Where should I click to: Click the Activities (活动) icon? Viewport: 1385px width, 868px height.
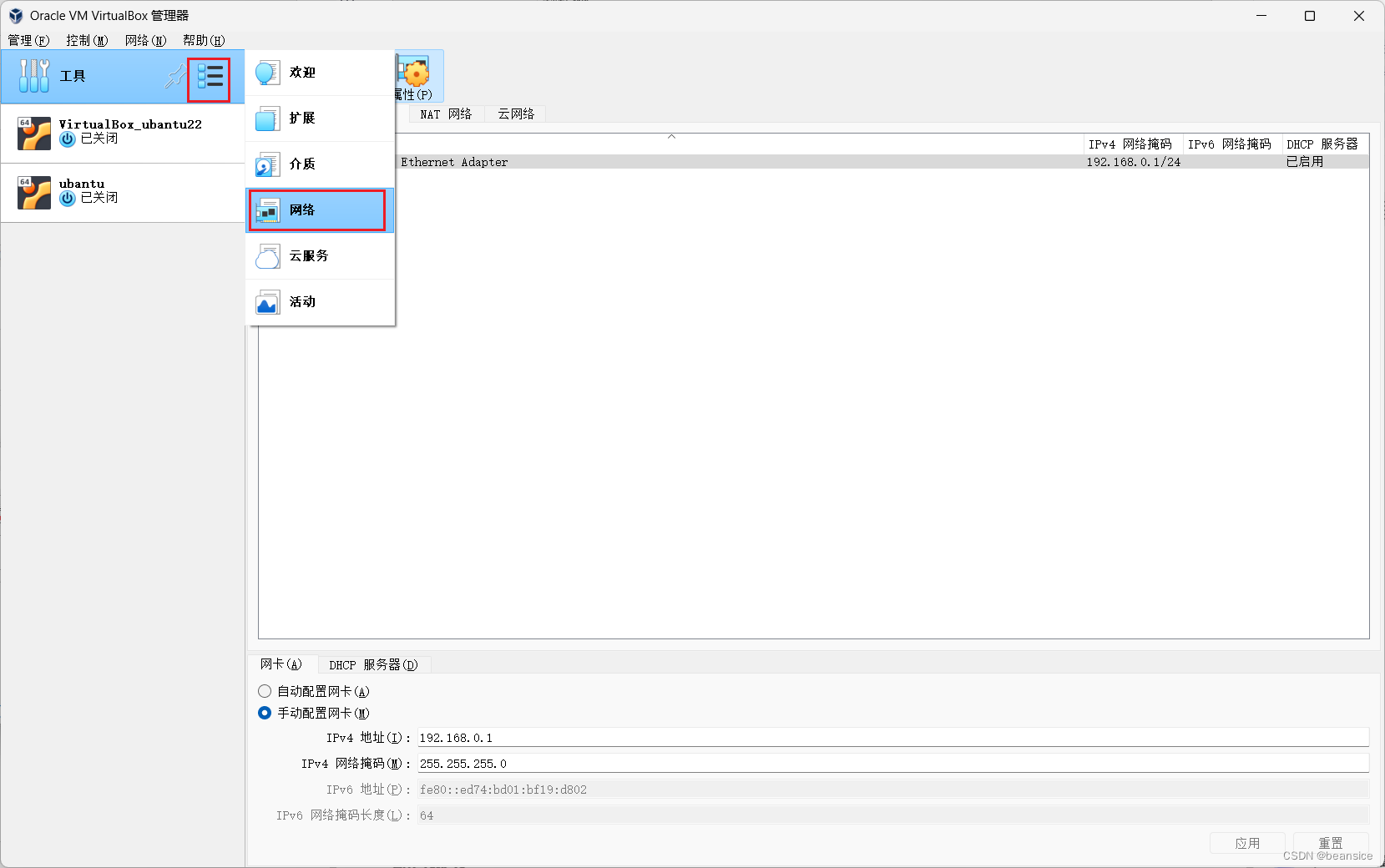click(x=267, y=302)
